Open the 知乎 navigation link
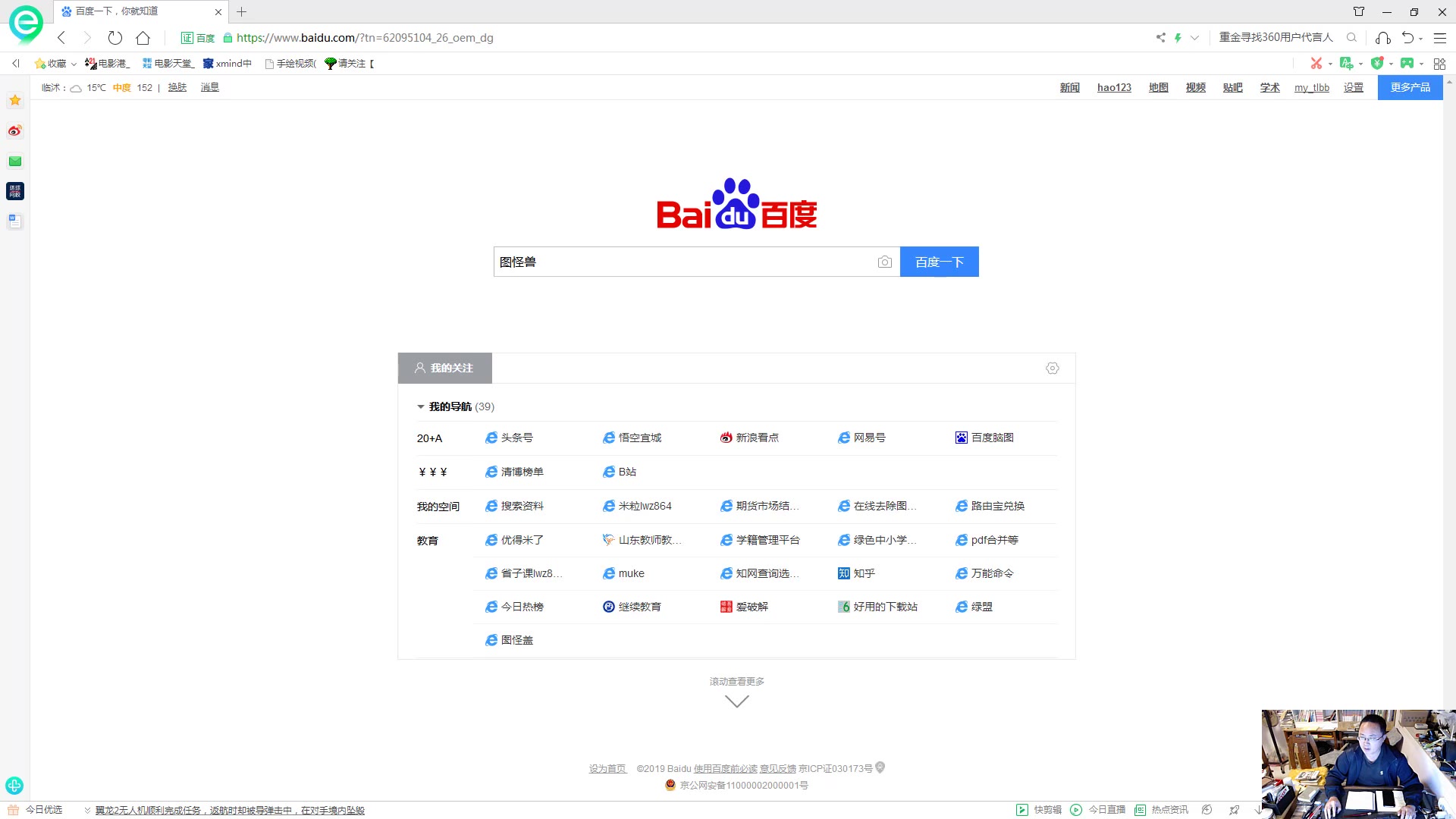Screen dimensions: 1456x819 856,573
